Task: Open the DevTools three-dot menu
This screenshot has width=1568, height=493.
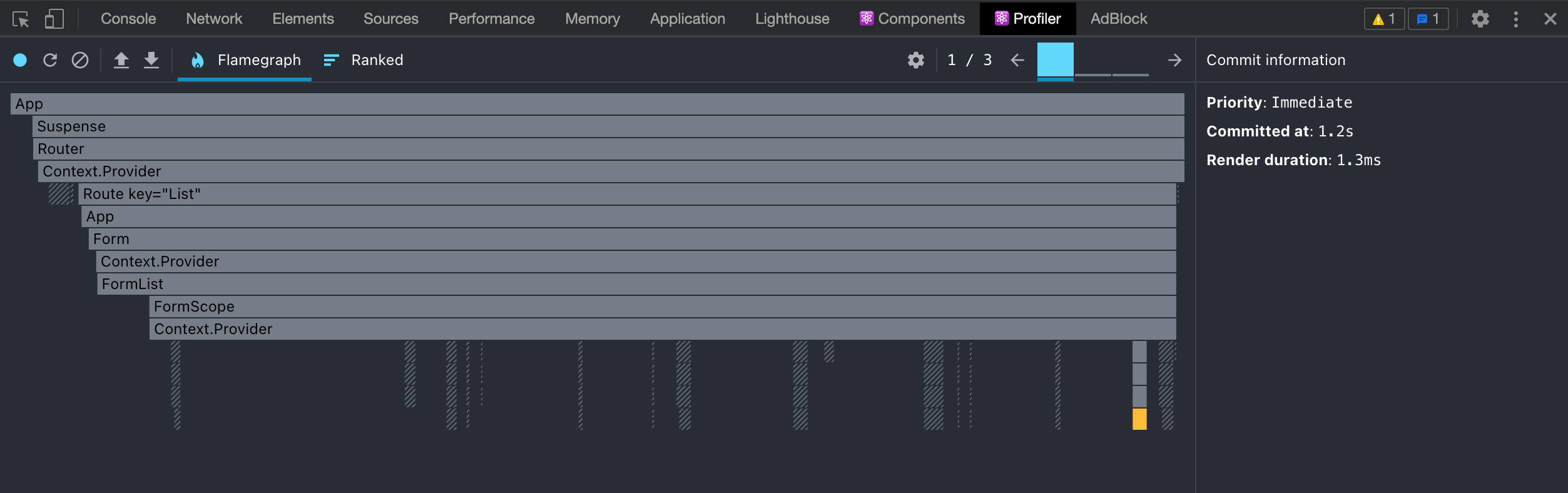Action: tap(1515, 19)
